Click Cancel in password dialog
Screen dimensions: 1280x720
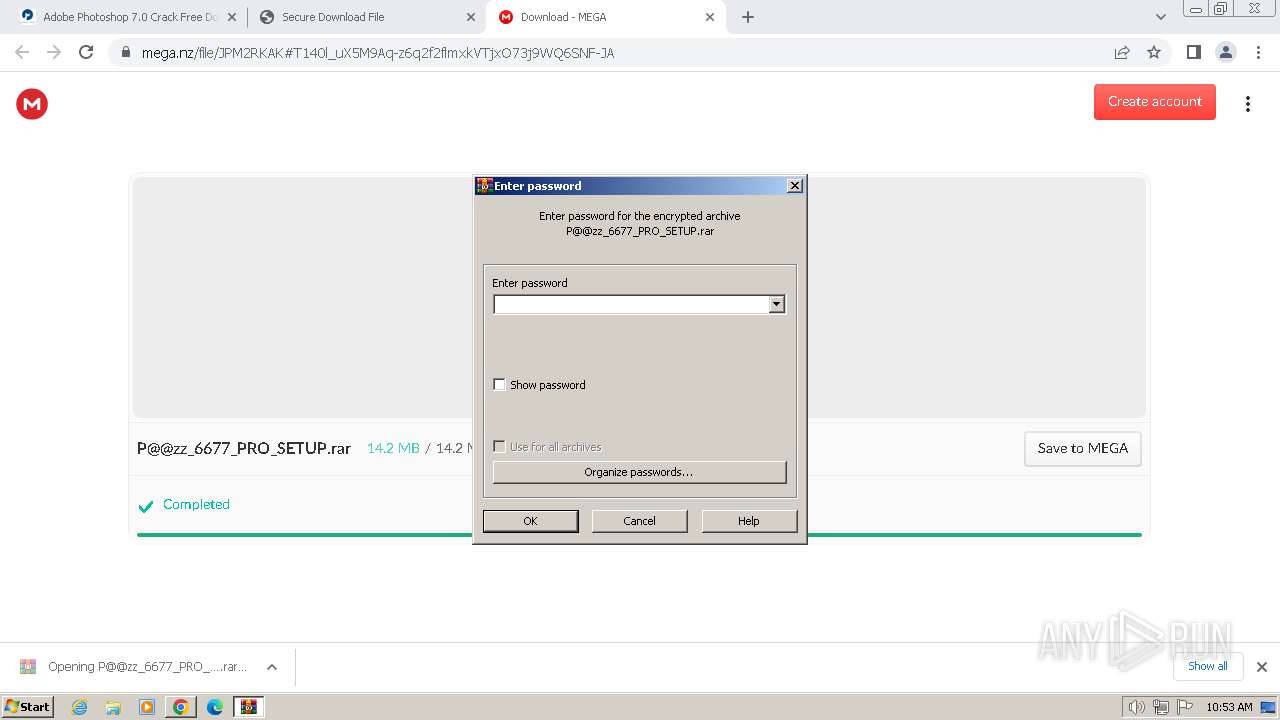tap(640, 521)
